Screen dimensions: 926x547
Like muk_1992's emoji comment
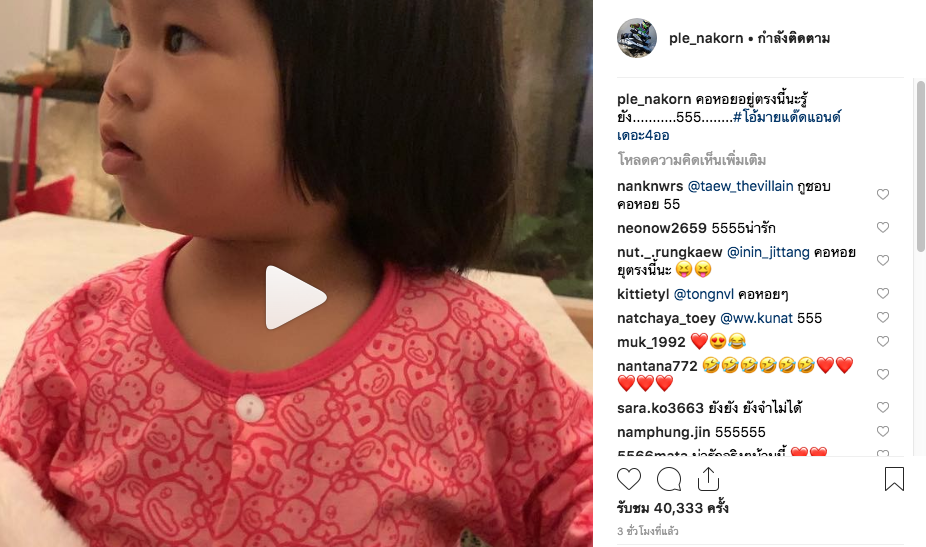point(883,341)
